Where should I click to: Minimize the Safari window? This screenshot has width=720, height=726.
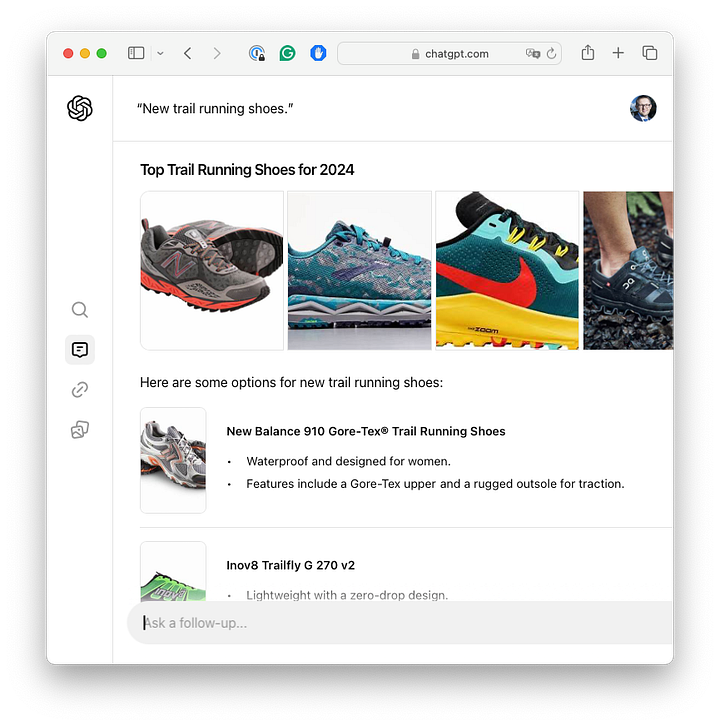point(85,53)
